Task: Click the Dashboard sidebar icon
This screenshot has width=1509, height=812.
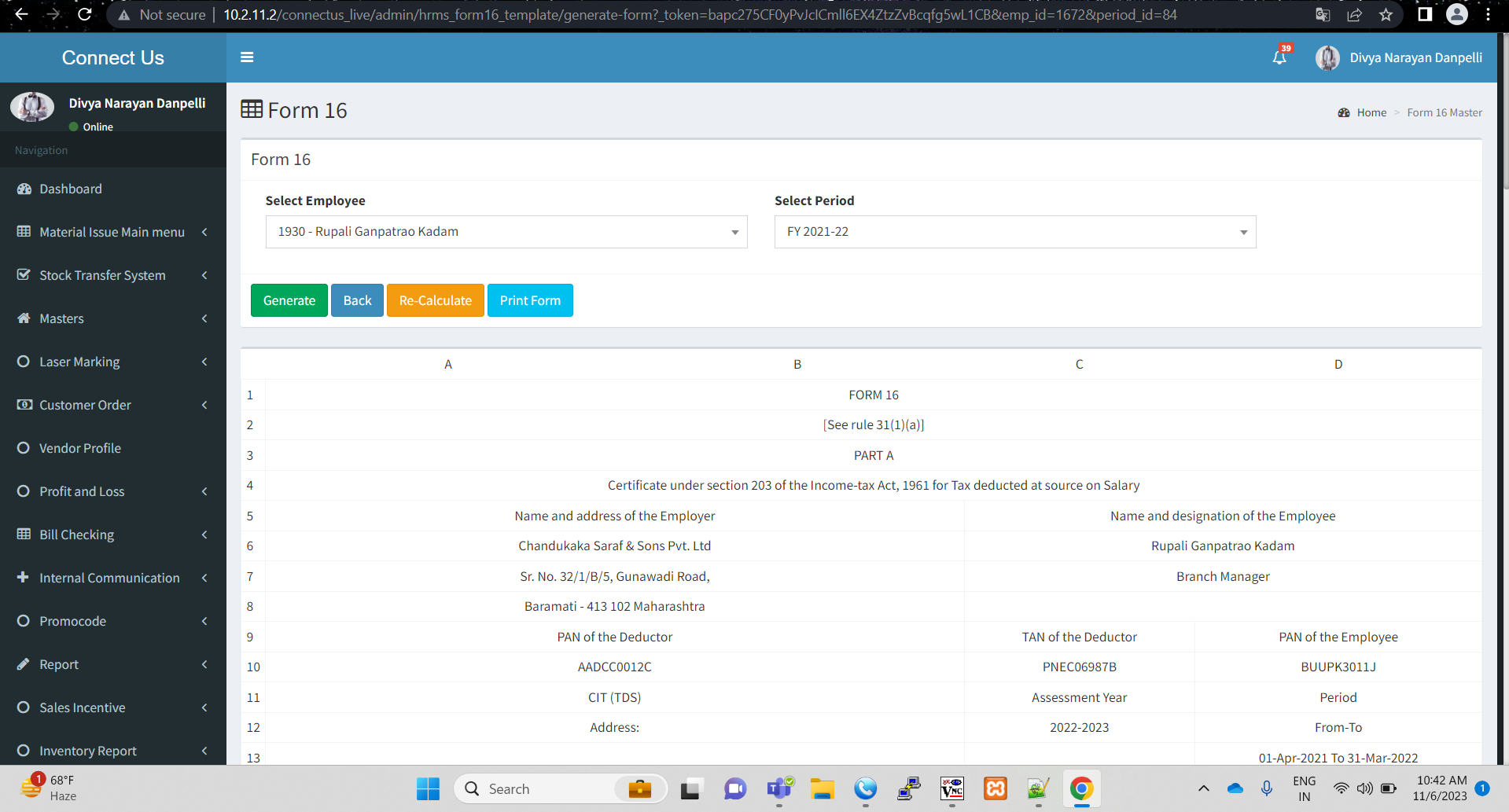Action: pos(24,189)
